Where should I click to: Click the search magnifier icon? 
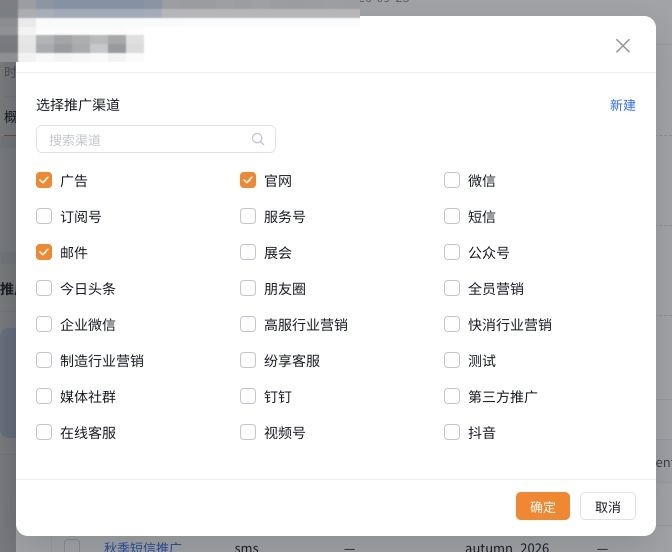[258, 139]
